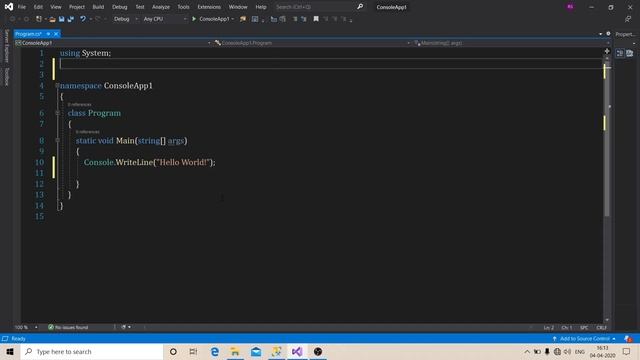Click the search magnifier icon in the title bar
The image size is (640, 360).
coord(360,7)
